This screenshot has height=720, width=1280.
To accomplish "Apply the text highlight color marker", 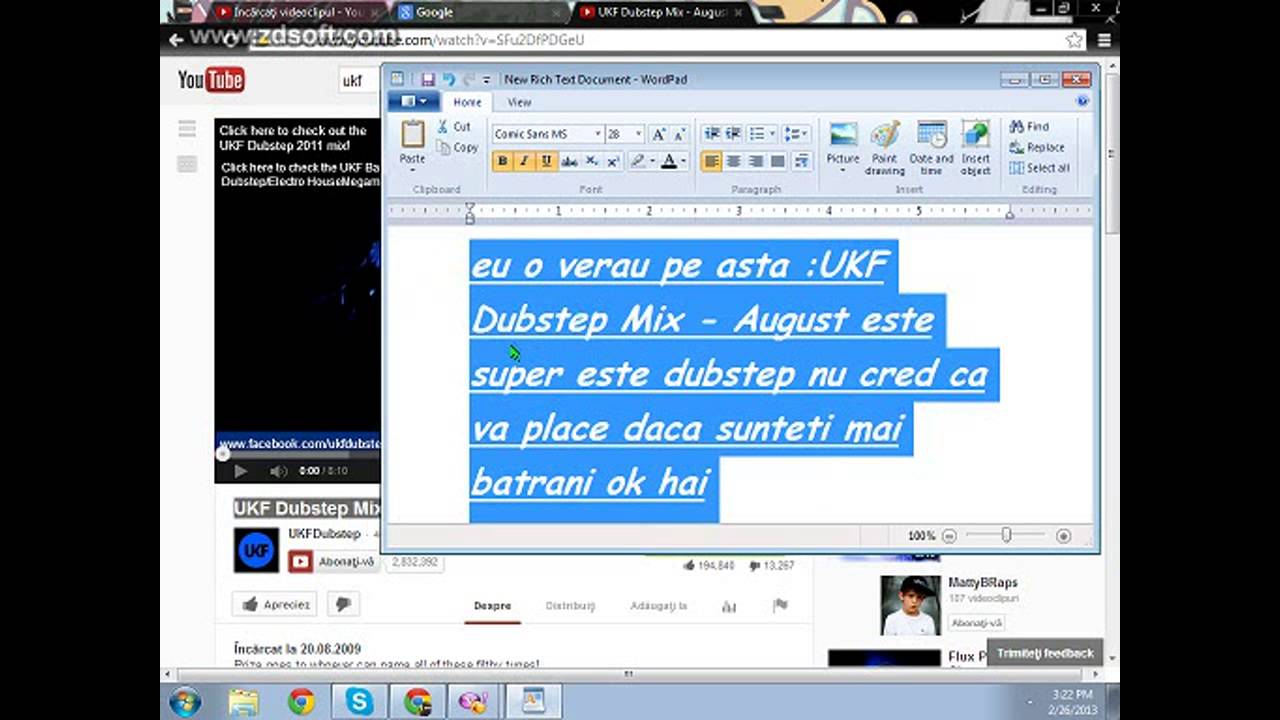I will pyautogui.click(x=638, y=161).
